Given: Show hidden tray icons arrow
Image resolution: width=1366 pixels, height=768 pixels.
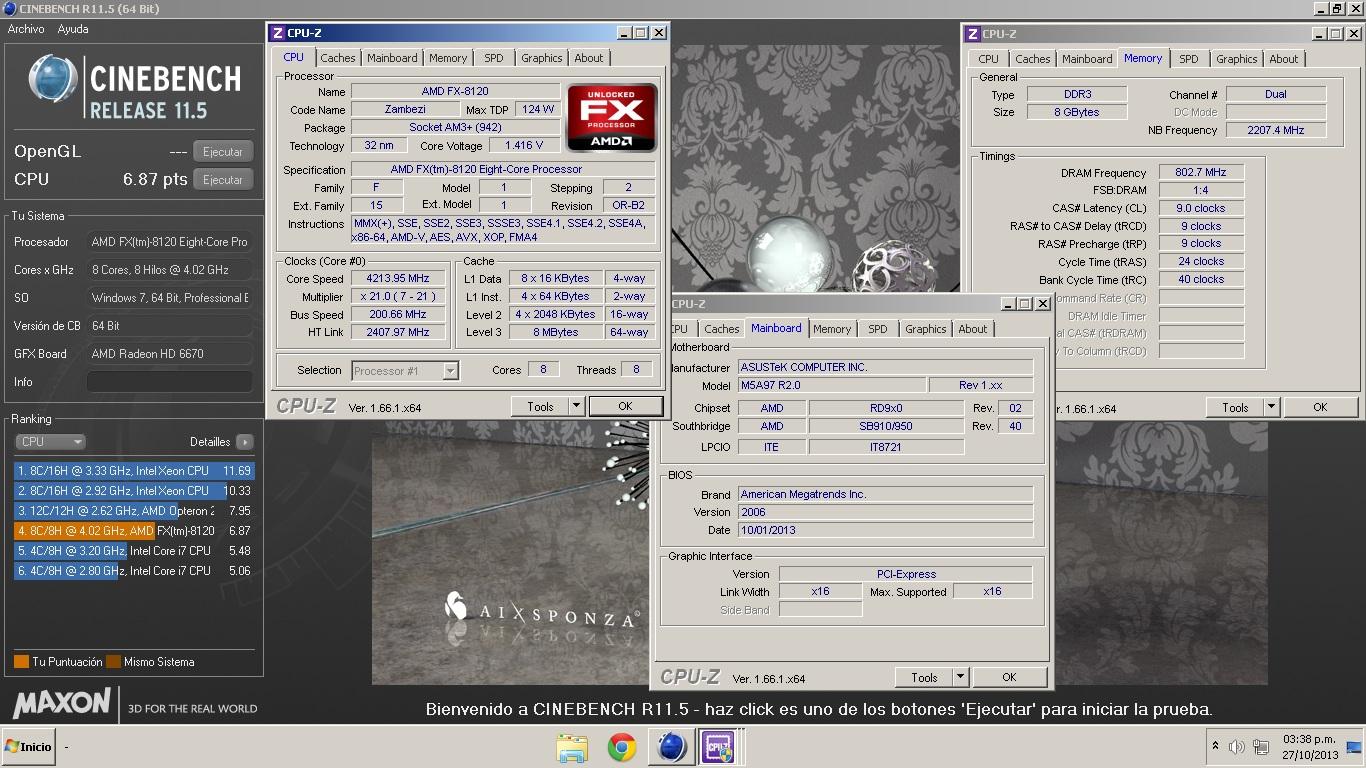Looking at the screenshot, I should [1215, 746].
